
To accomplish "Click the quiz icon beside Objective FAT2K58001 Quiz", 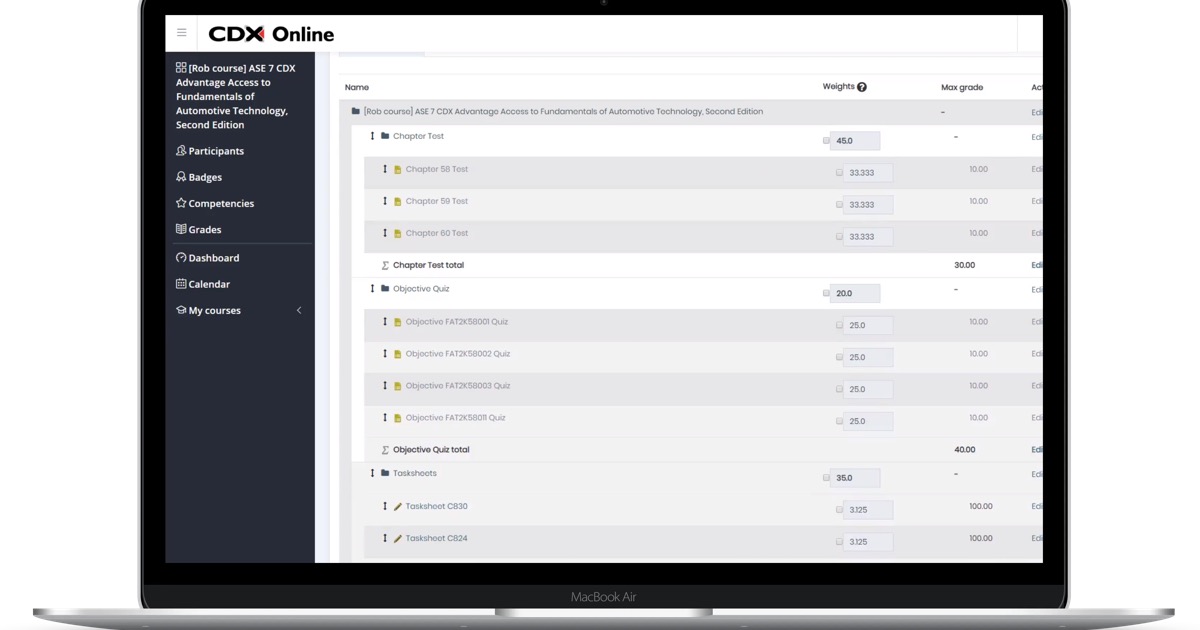I will click(398, 323).
